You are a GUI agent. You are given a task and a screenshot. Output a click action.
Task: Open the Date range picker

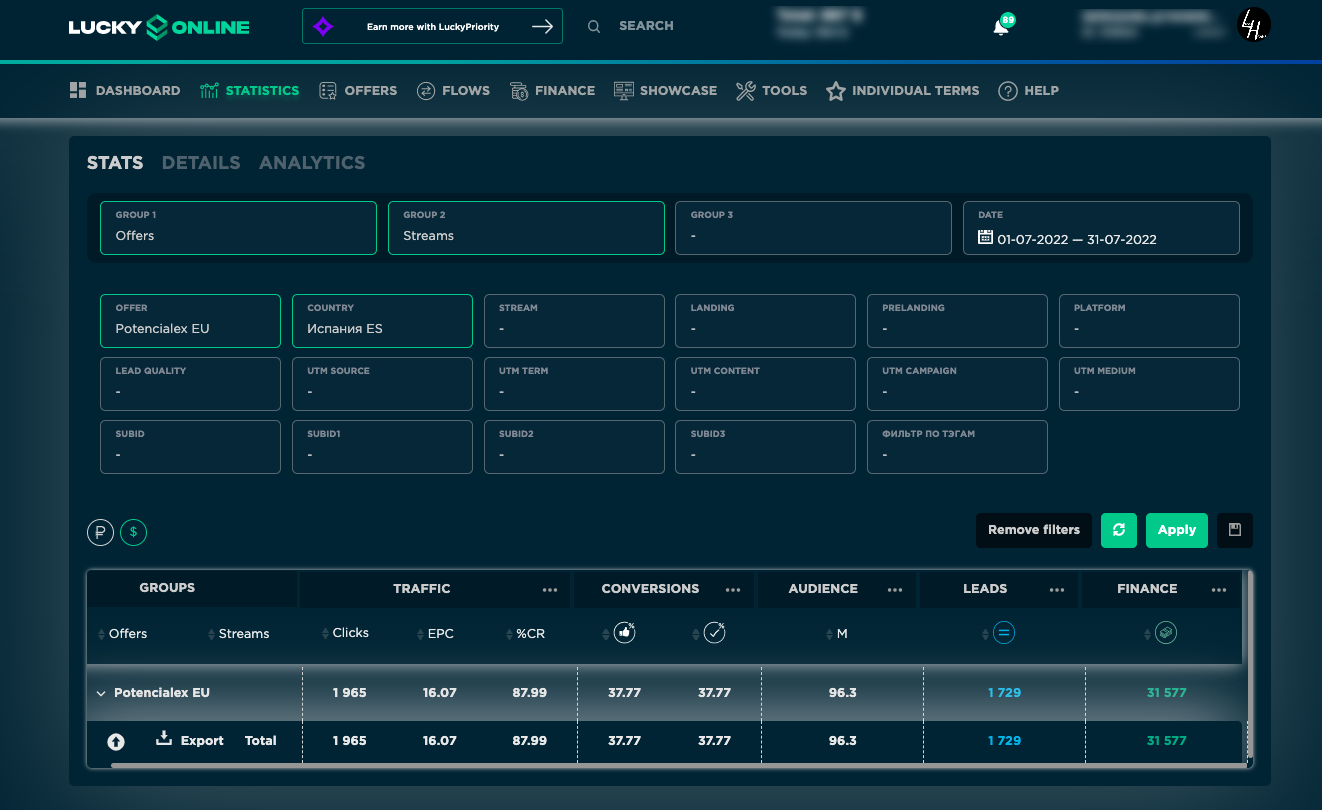point(1101,228)
